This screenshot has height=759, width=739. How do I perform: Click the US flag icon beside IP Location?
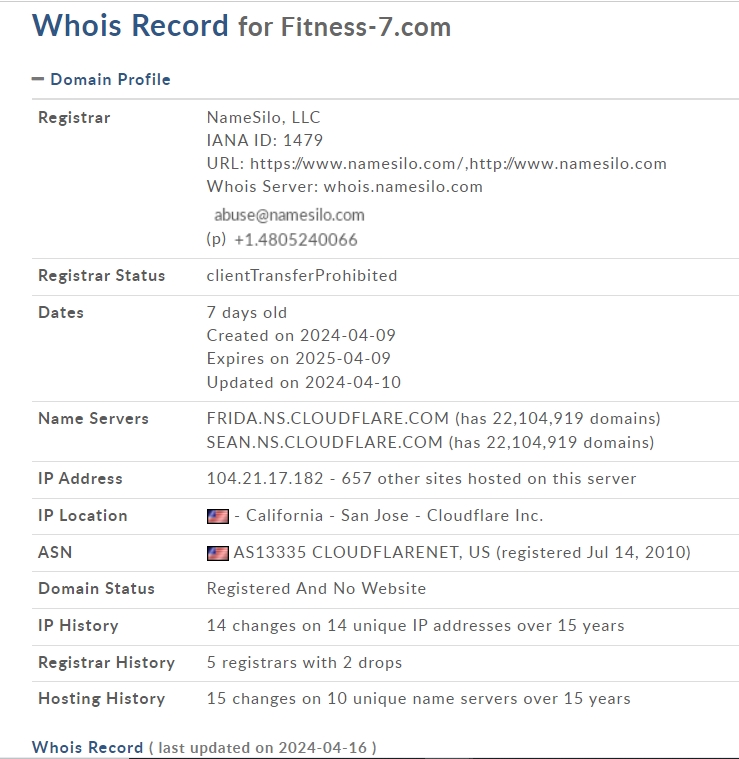[x=218, y=516]
